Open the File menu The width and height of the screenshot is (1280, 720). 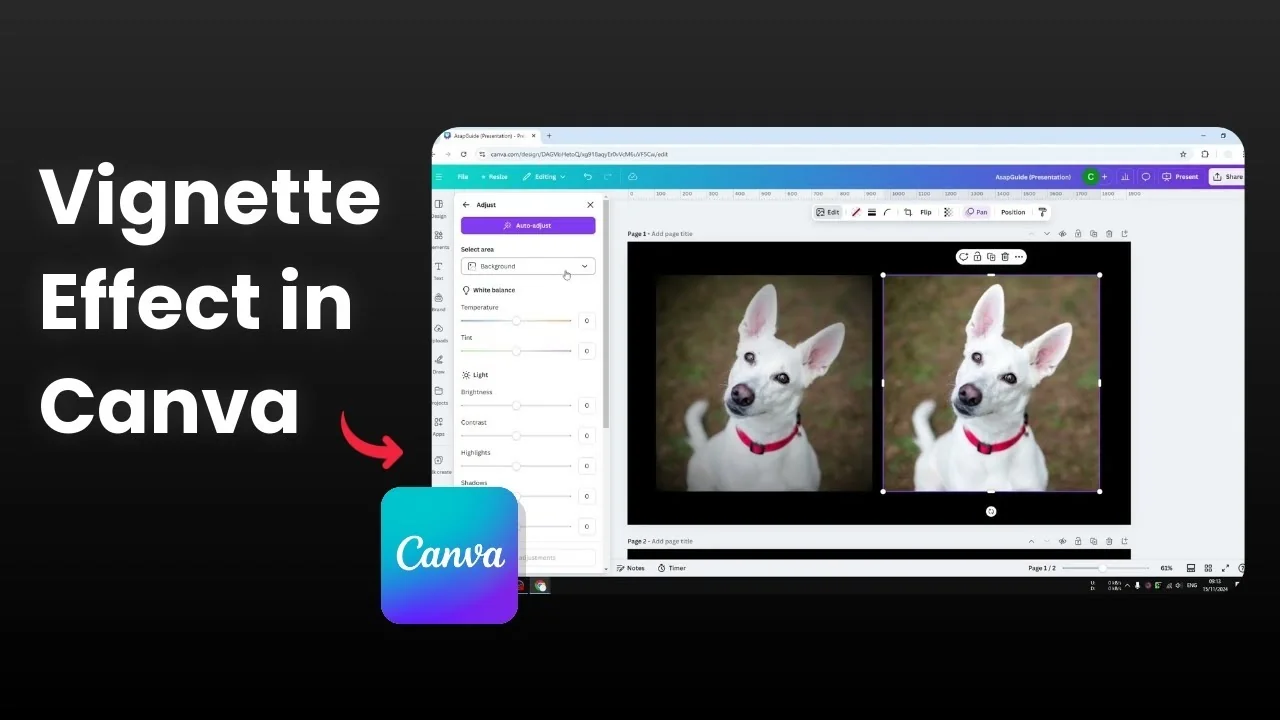[463, 177]
